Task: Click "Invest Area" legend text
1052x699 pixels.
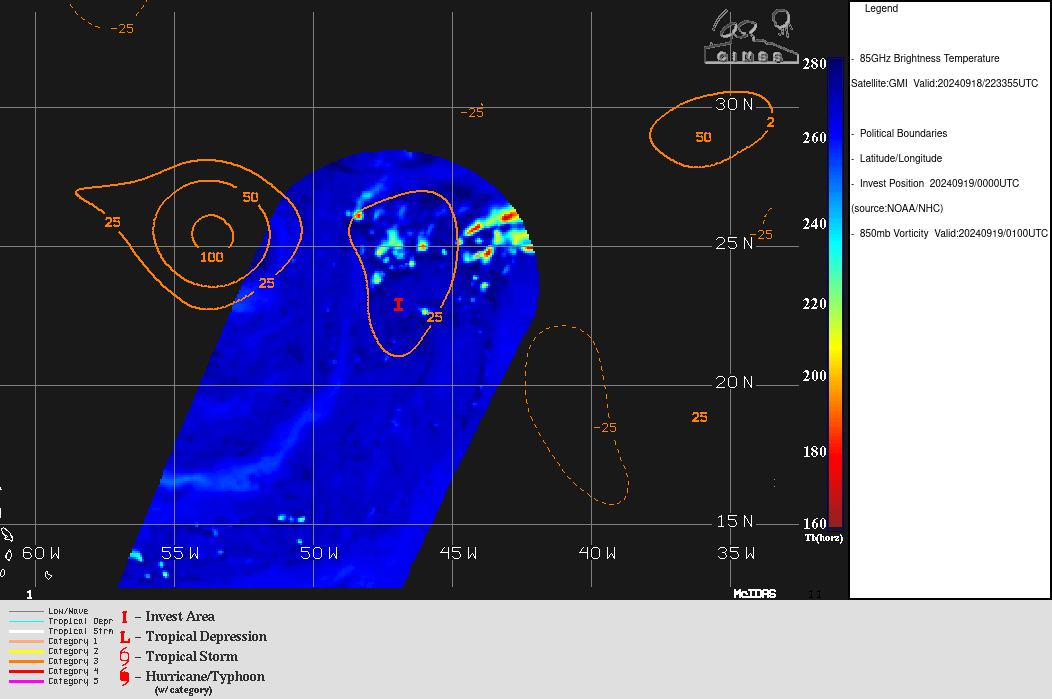Action: tap(180, 616)
